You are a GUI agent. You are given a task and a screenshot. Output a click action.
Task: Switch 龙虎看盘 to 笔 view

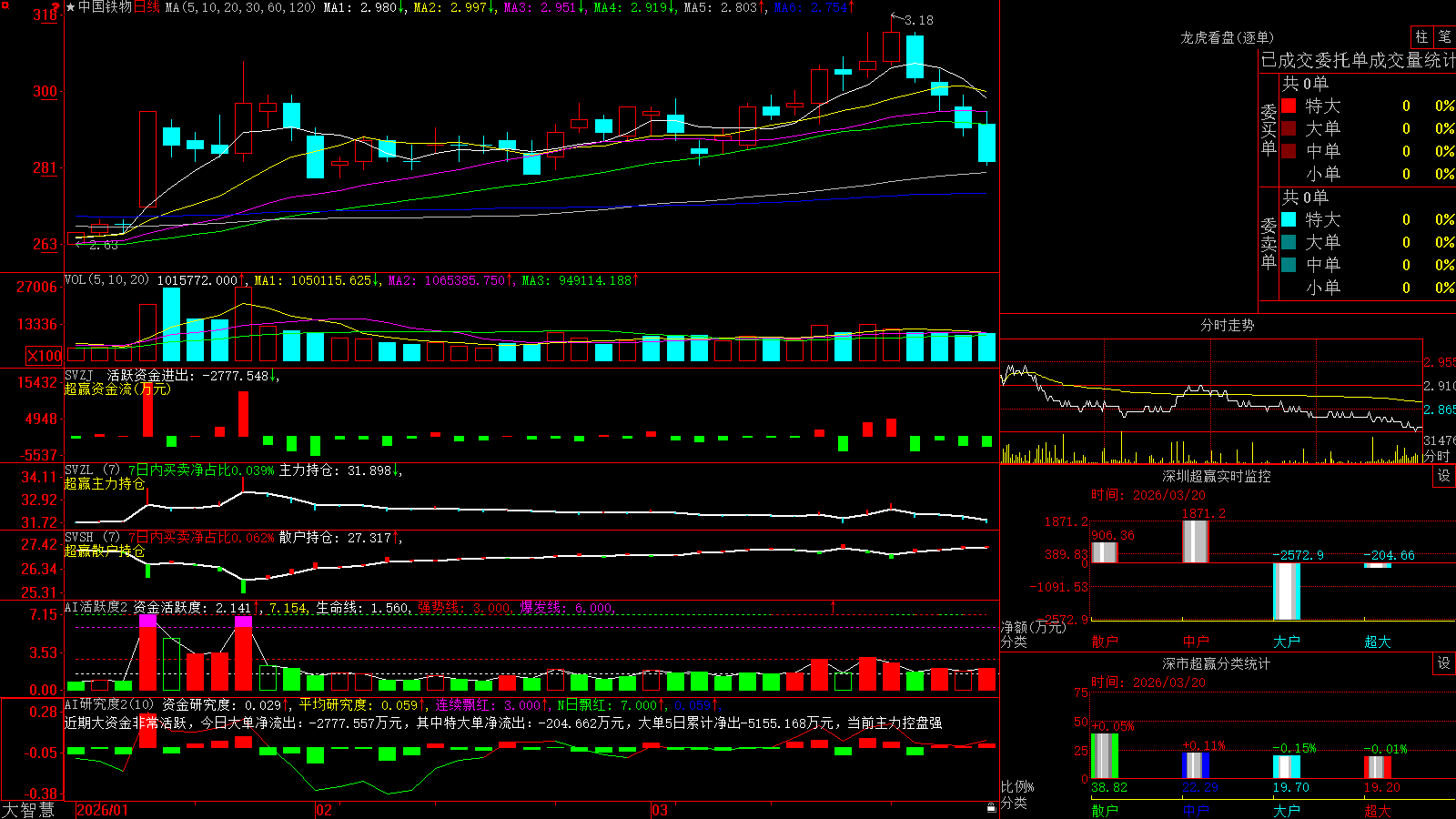[1444, 36]
